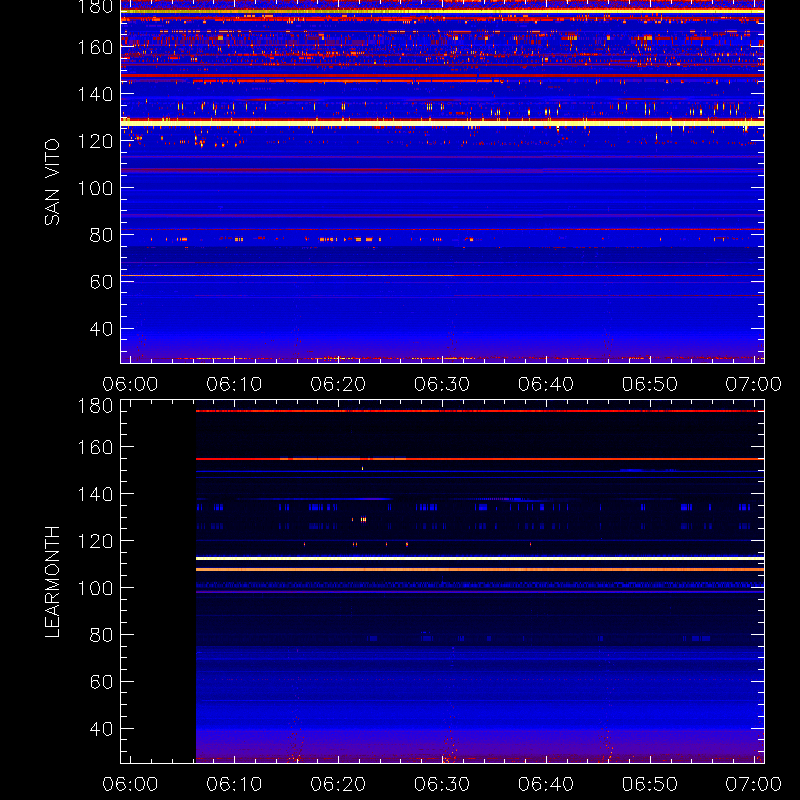This screenshot has width=800, height=800.
Task: Select the 120 tick label on San Vito axis
Action: coord(95,141)
